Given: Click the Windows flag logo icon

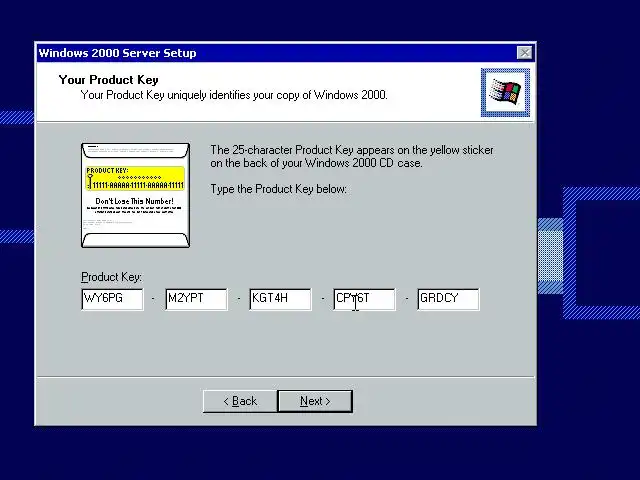Looking at the screenshot, I should pyautogui.click(x=505, y=93).
